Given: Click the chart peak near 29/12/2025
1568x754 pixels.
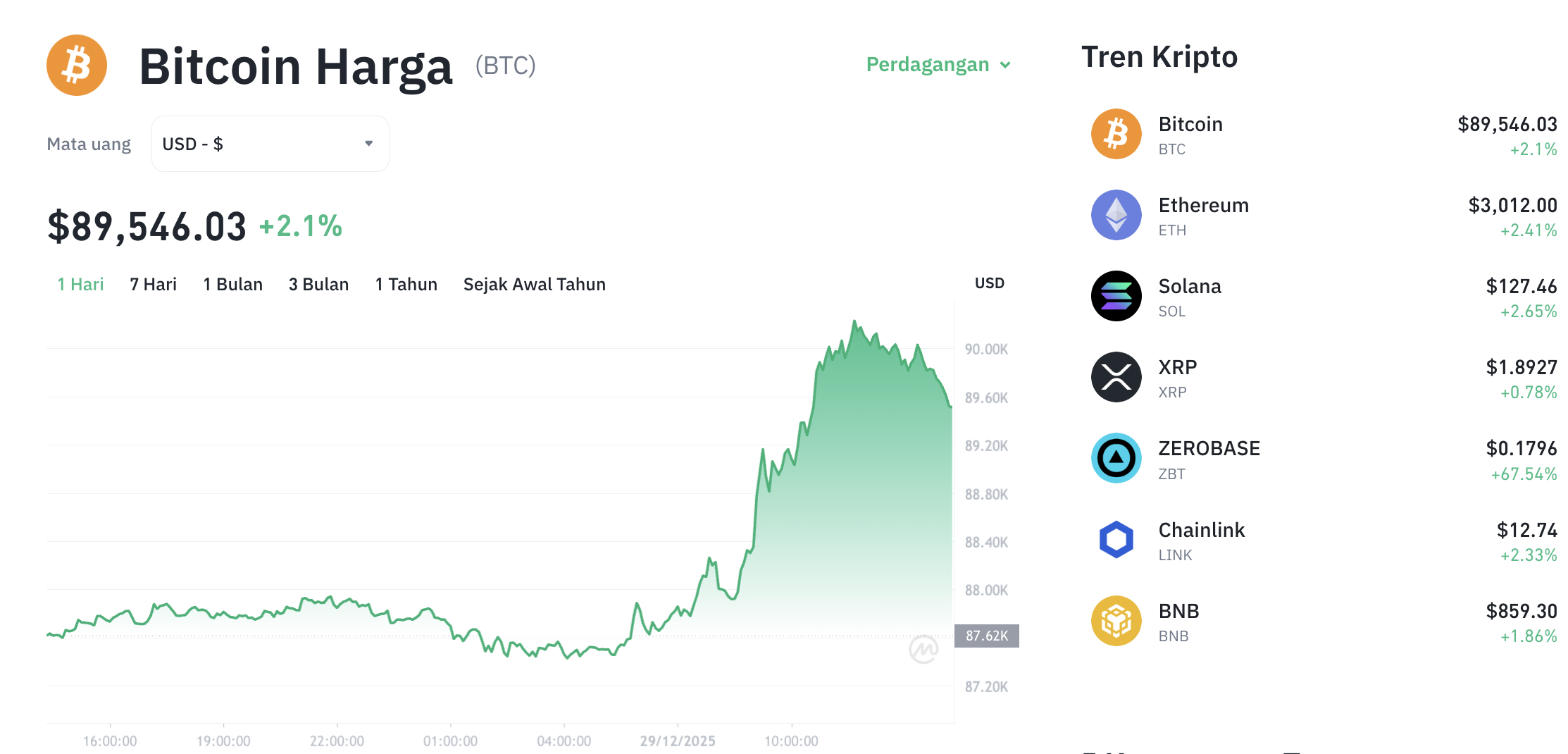Looking at the screenshot, I should point(854,321).
